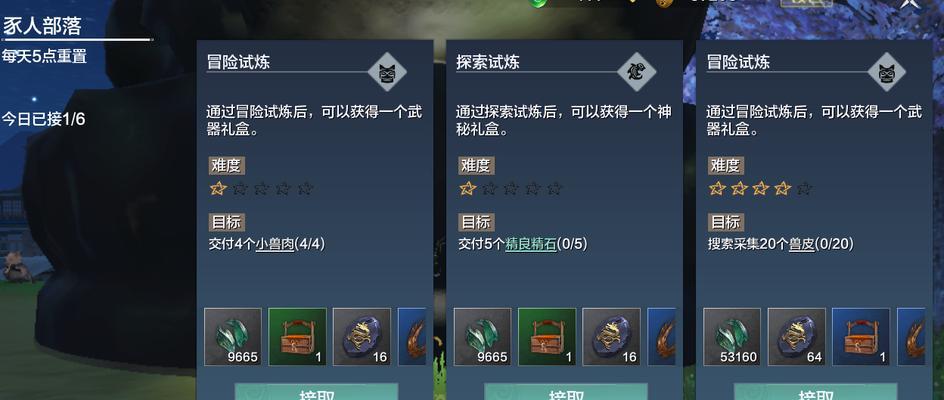Select the dragon coin reward showing 64
944x400 pixels.
pos(796,337)
